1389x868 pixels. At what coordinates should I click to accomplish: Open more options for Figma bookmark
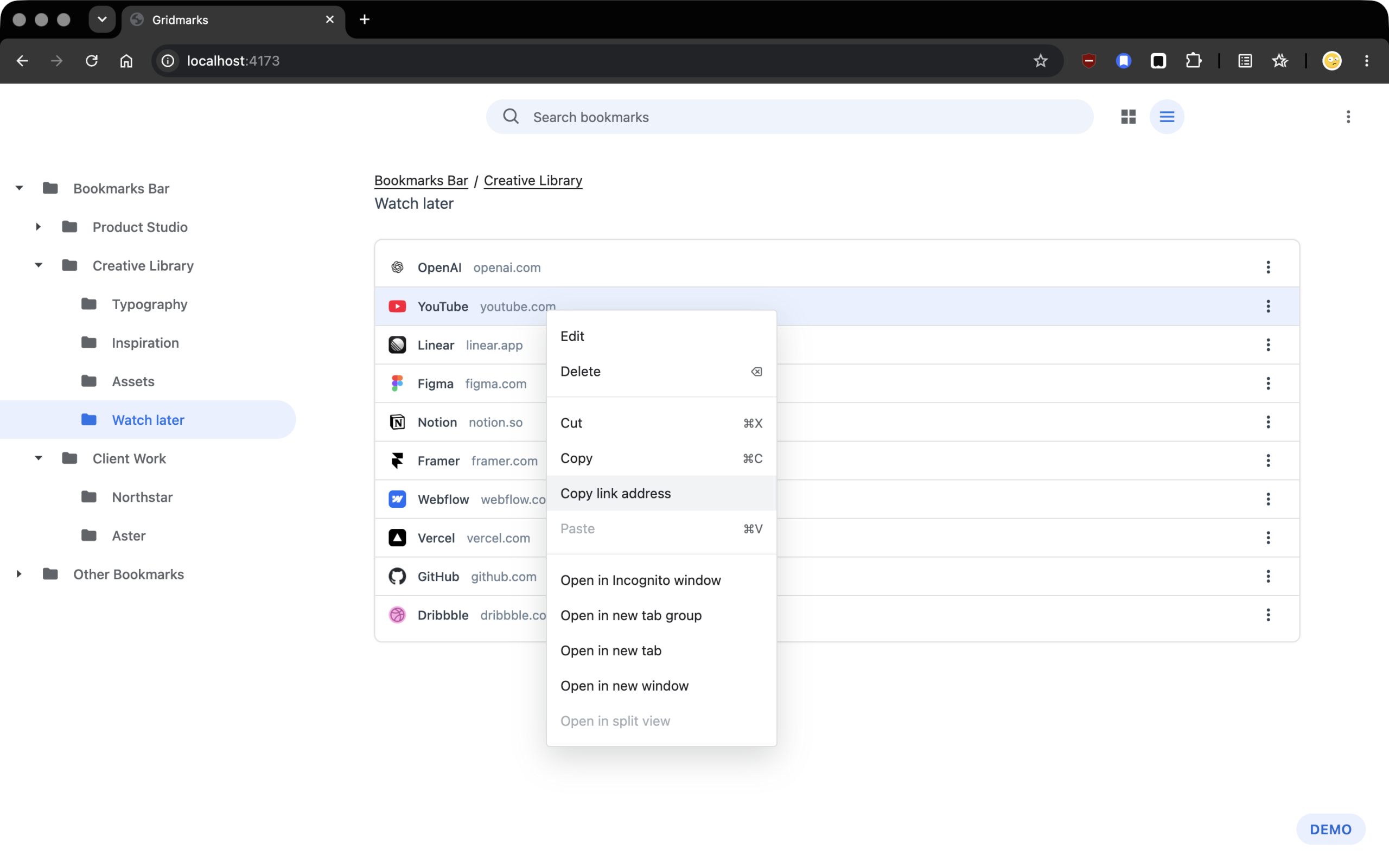(x=1268, y=383)
